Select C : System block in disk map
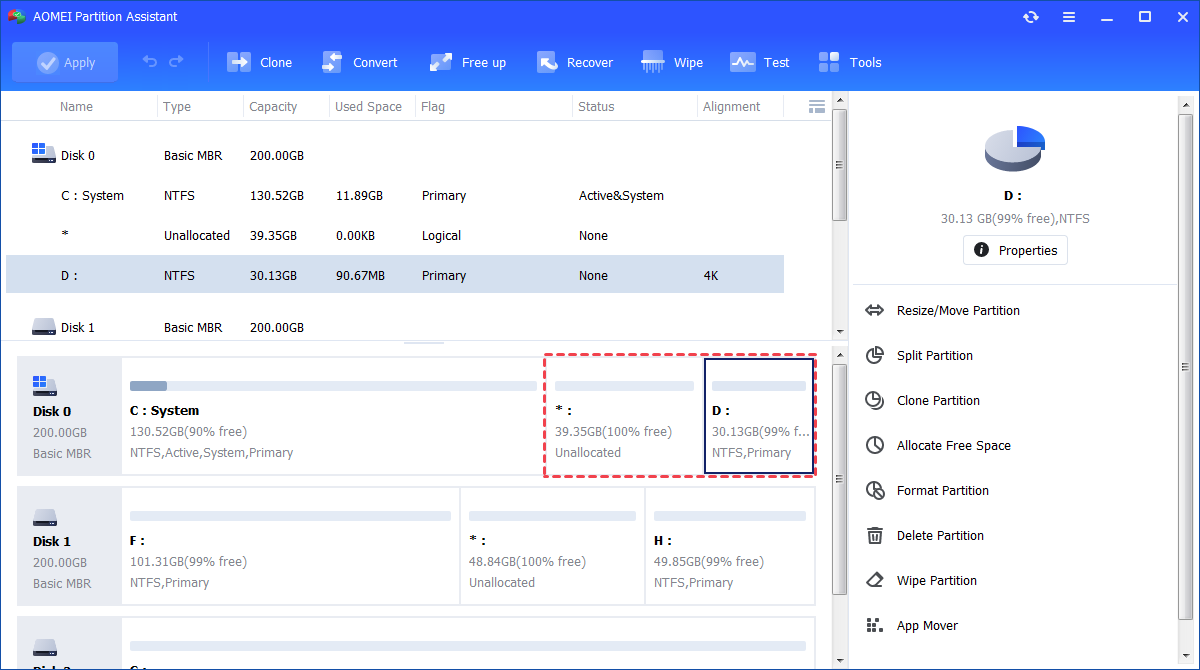Image resolution: width=1200 pixels, height=670 pixels. click(x=333, y=416)
